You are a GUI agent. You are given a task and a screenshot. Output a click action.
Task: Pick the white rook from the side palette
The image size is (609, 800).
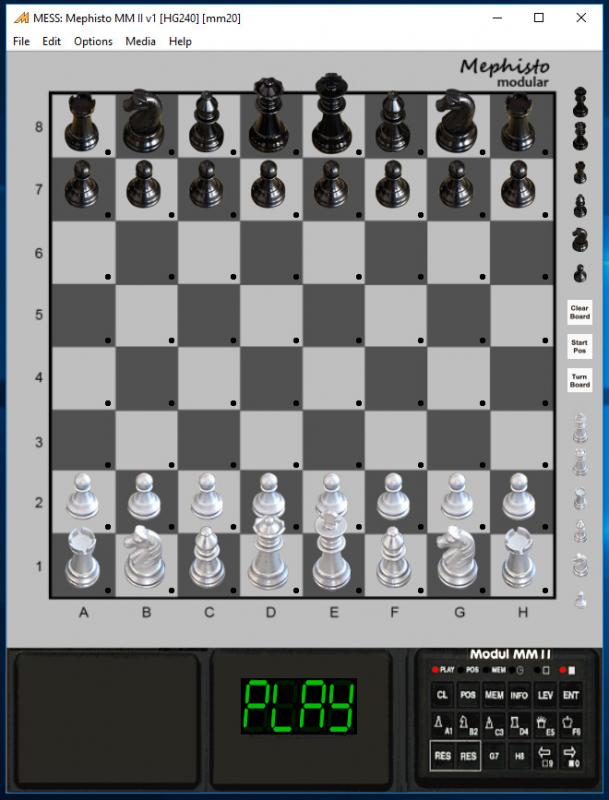[580, 498]
